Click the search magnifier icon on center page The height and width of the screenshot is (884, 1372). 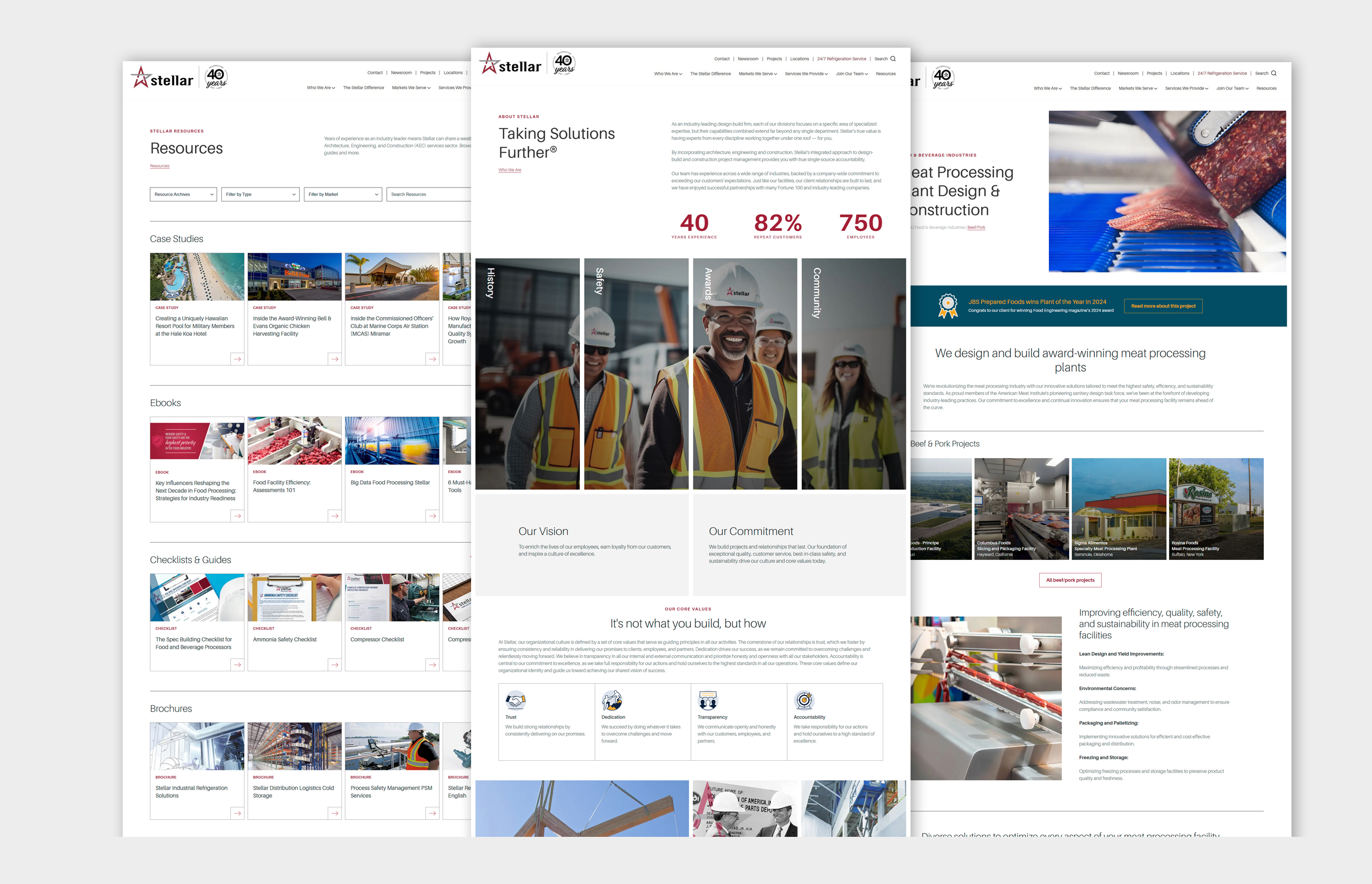point(893,58)
